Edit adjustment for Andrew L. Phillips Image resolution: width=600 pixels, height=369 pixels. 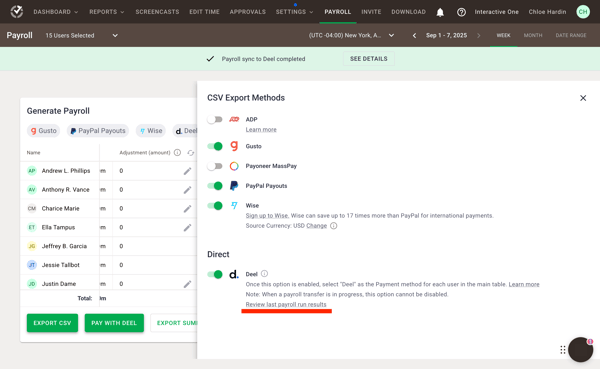click(187, 171)
